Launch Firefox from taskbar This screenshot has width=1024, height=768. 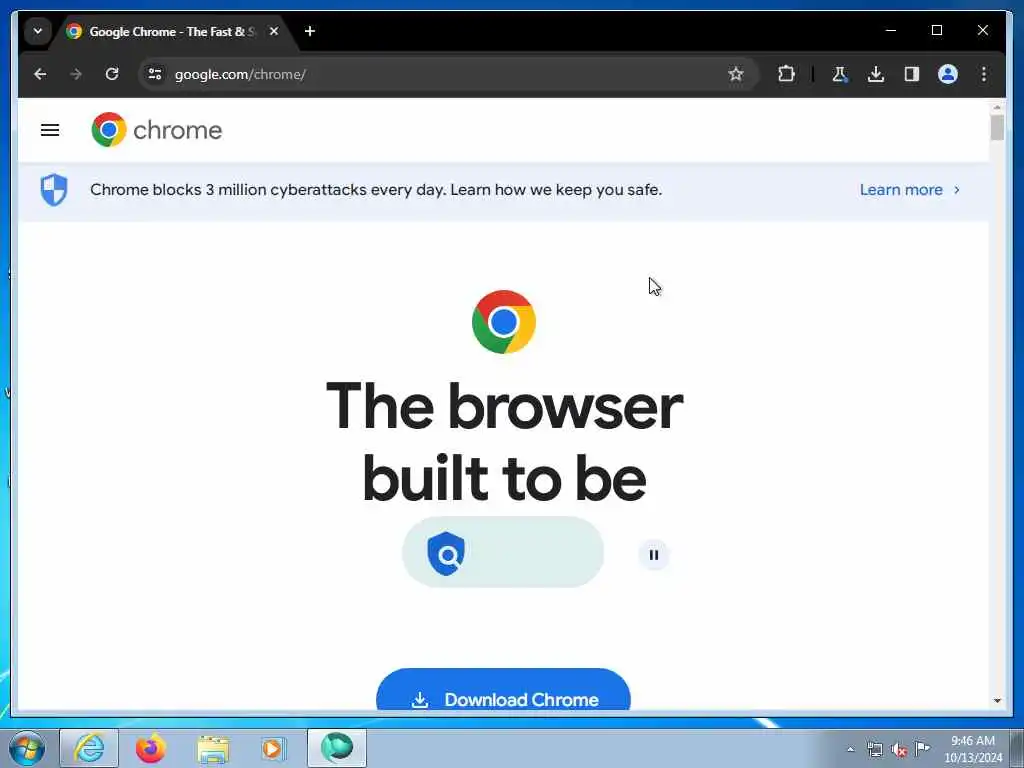pyautogui.click(x=151, y=748)
